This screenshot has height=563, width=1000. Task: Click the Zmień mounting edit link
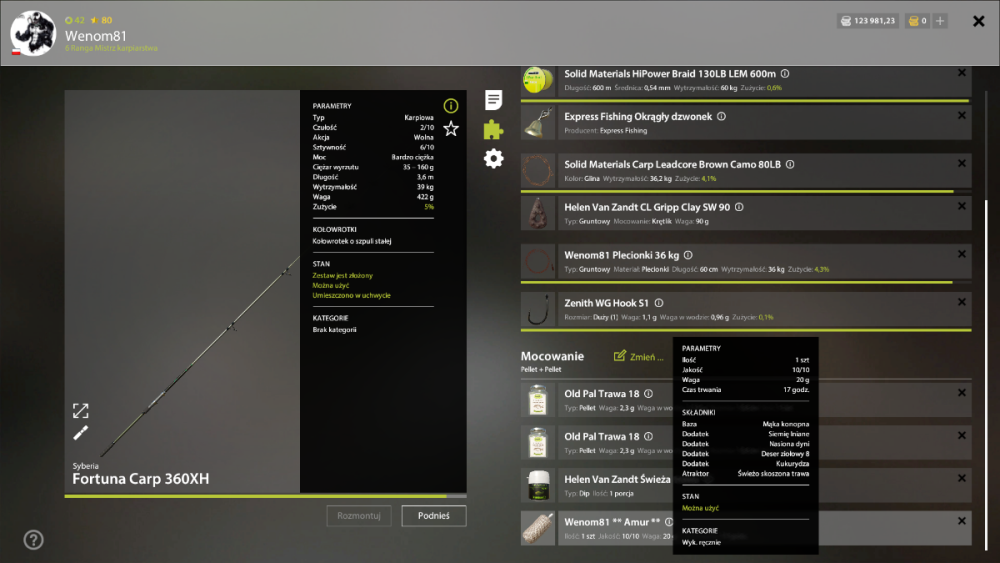pyautogui.click(x=638, y=356)
